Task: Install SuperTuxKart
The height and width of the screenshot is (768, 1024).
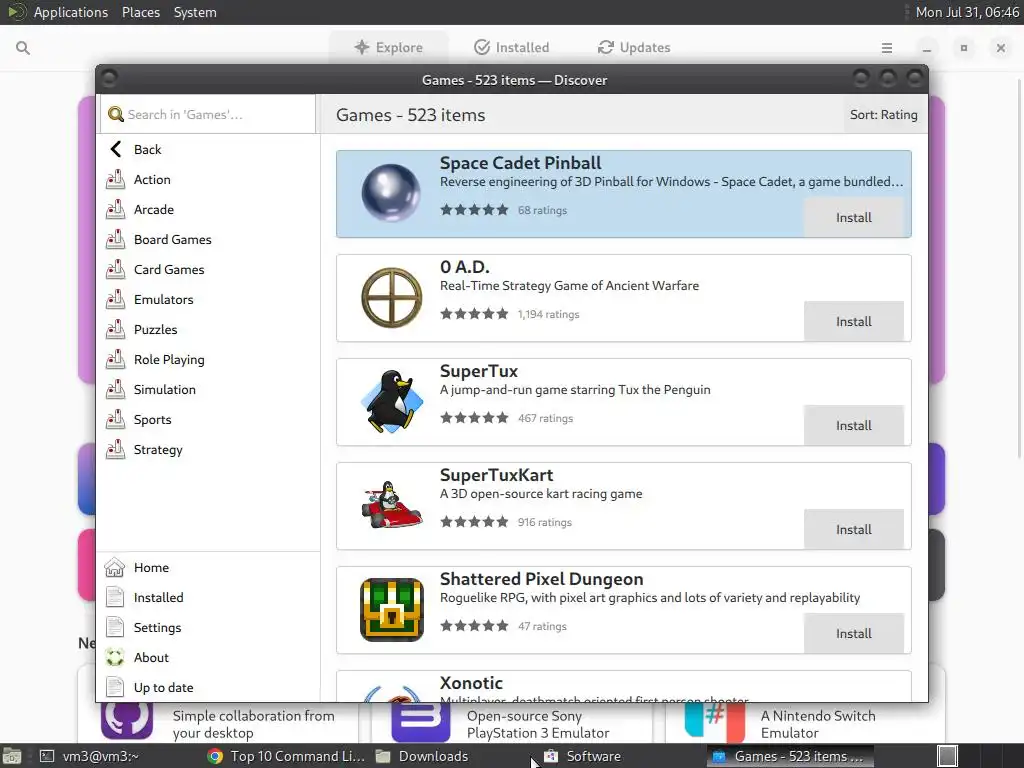Action: click(854, 529)
